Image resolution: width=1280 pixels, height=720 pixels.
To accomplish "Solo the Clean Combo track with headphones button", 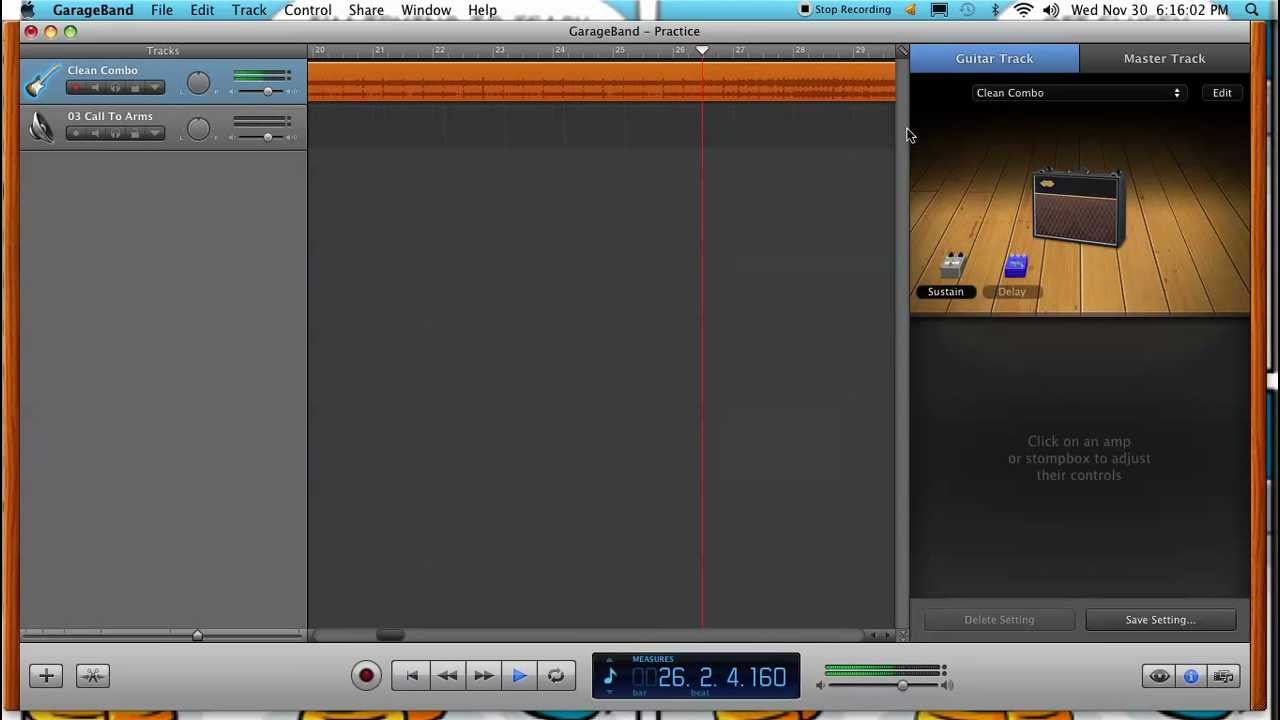I will 115,88.
